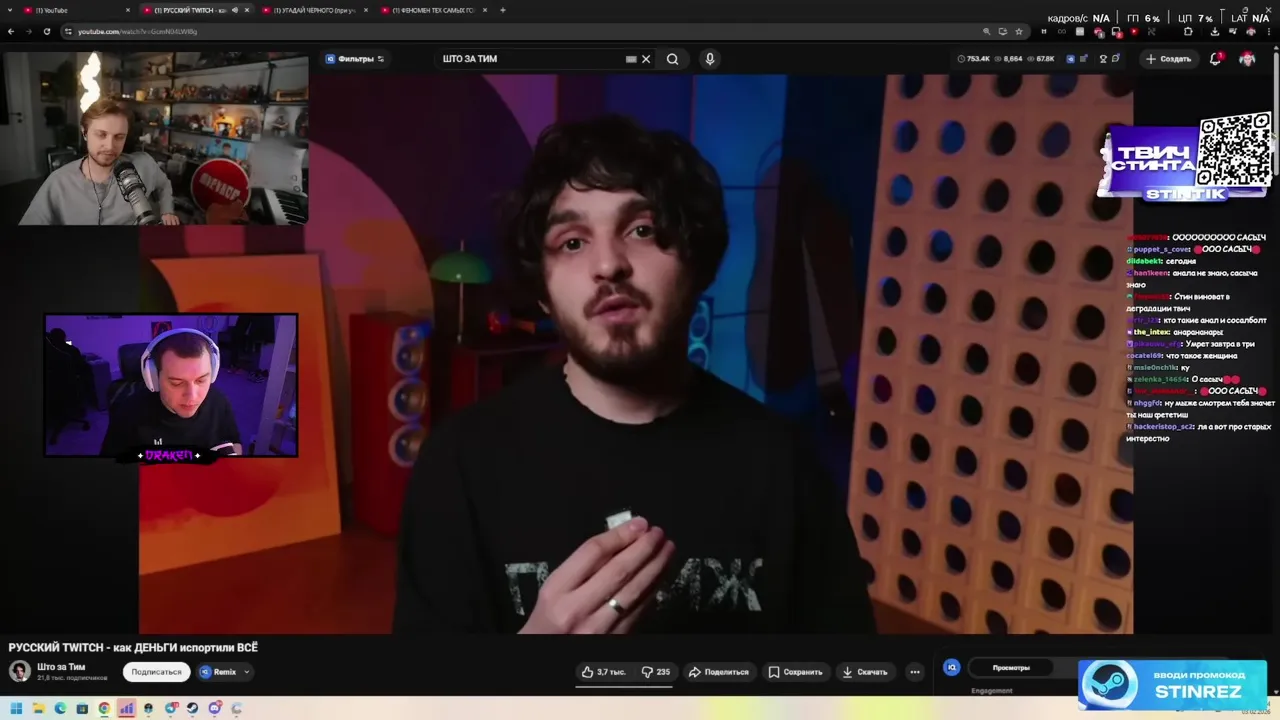Close the УГАДАЙ ЧЕРНОГО tab

tap(366, 10)
